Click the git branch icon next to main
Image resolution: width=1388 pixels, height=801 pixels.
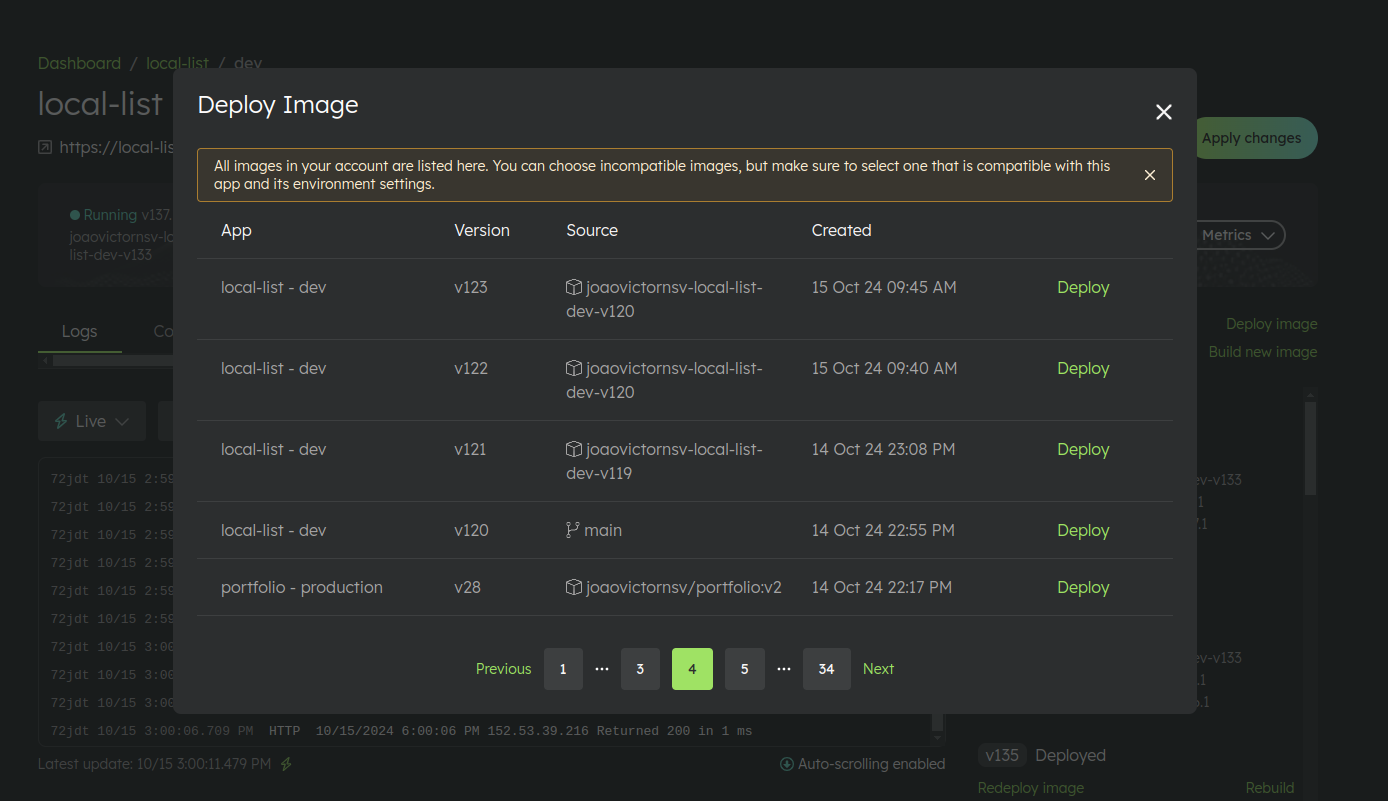point(573,529)
